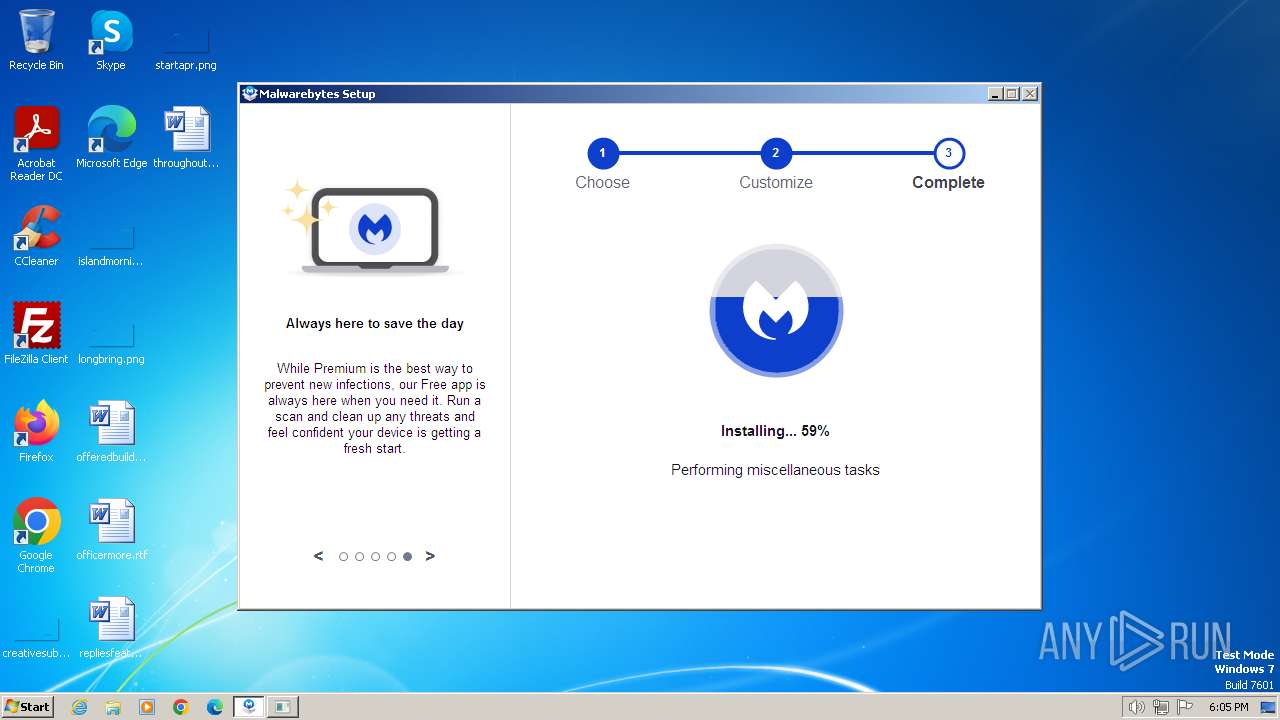Select the throughout Word document icon
Image resolution: width=1280 pixels, height=720 pixels.
(x=186, y=138)
